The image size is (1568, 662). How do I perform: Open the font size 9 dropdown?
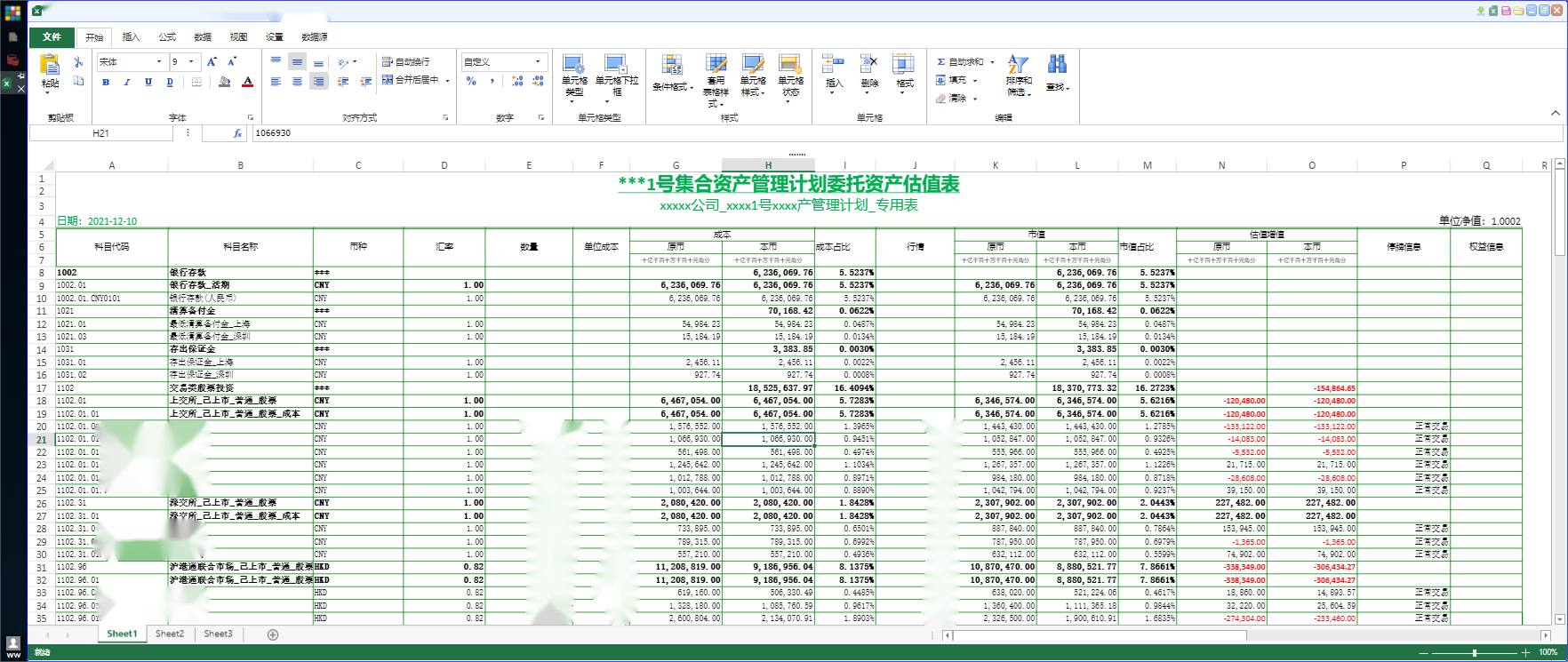tap(191, 62)
